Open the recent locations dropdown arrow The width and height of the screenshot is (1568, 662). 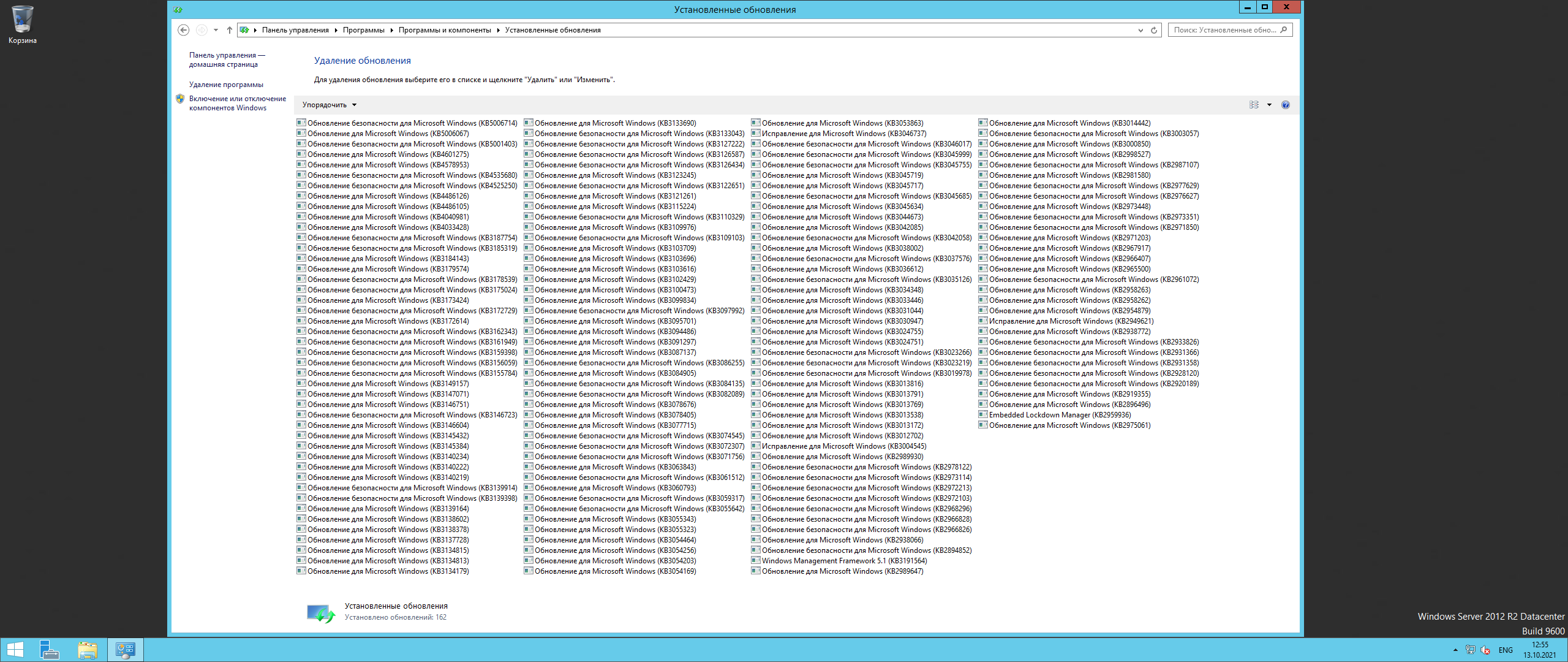216,30
